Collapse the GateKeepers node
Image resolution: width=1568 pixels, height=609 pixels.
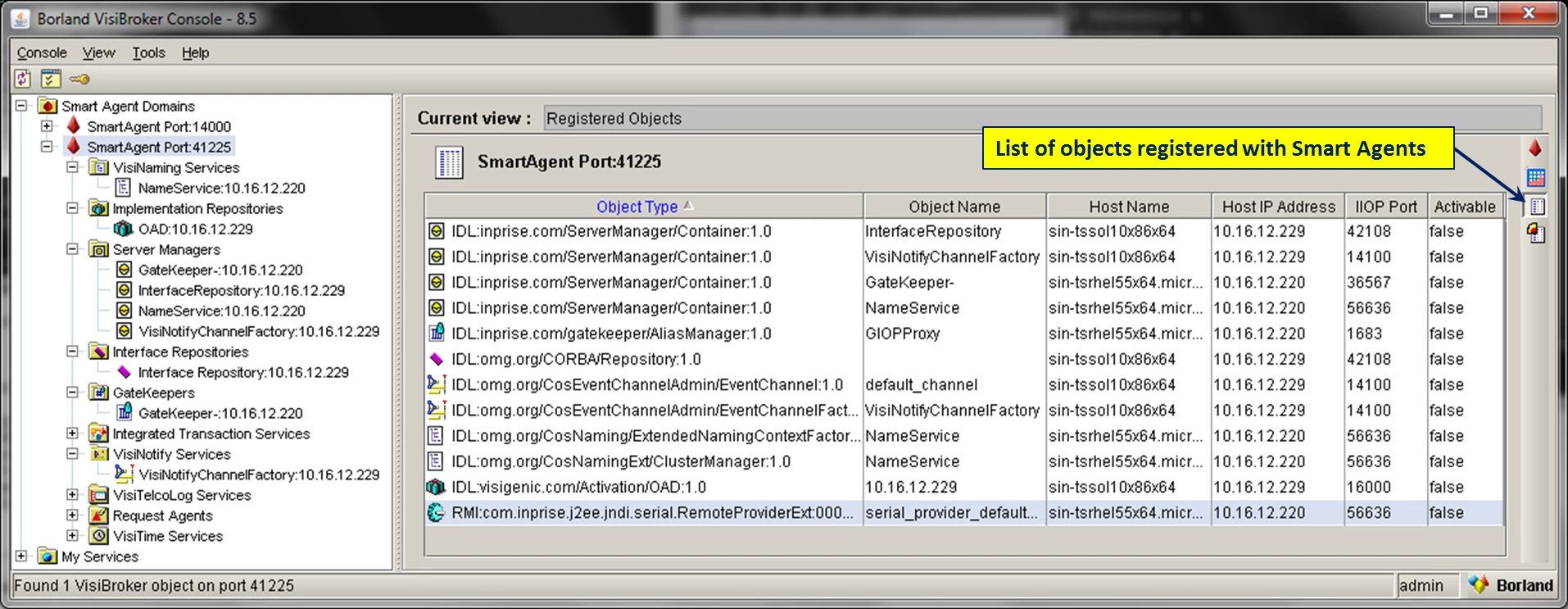coord(72,393)
